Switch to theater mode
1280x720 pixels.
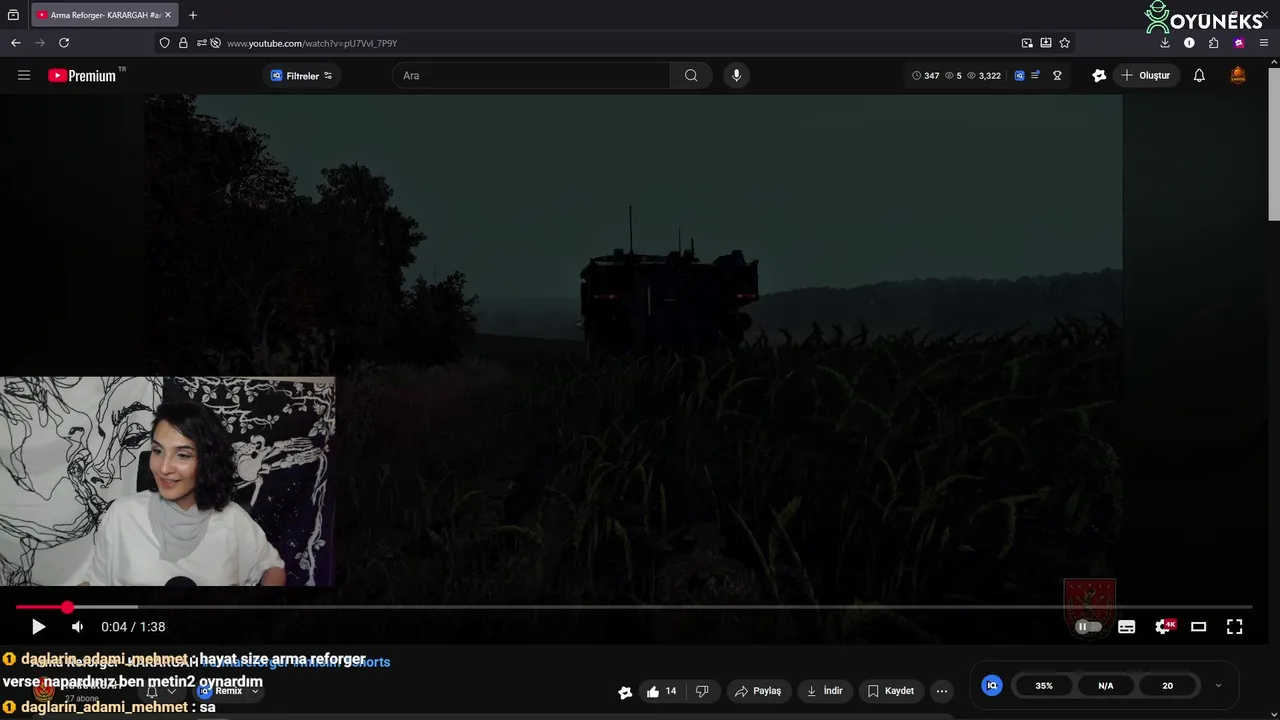click(1198, 627)
